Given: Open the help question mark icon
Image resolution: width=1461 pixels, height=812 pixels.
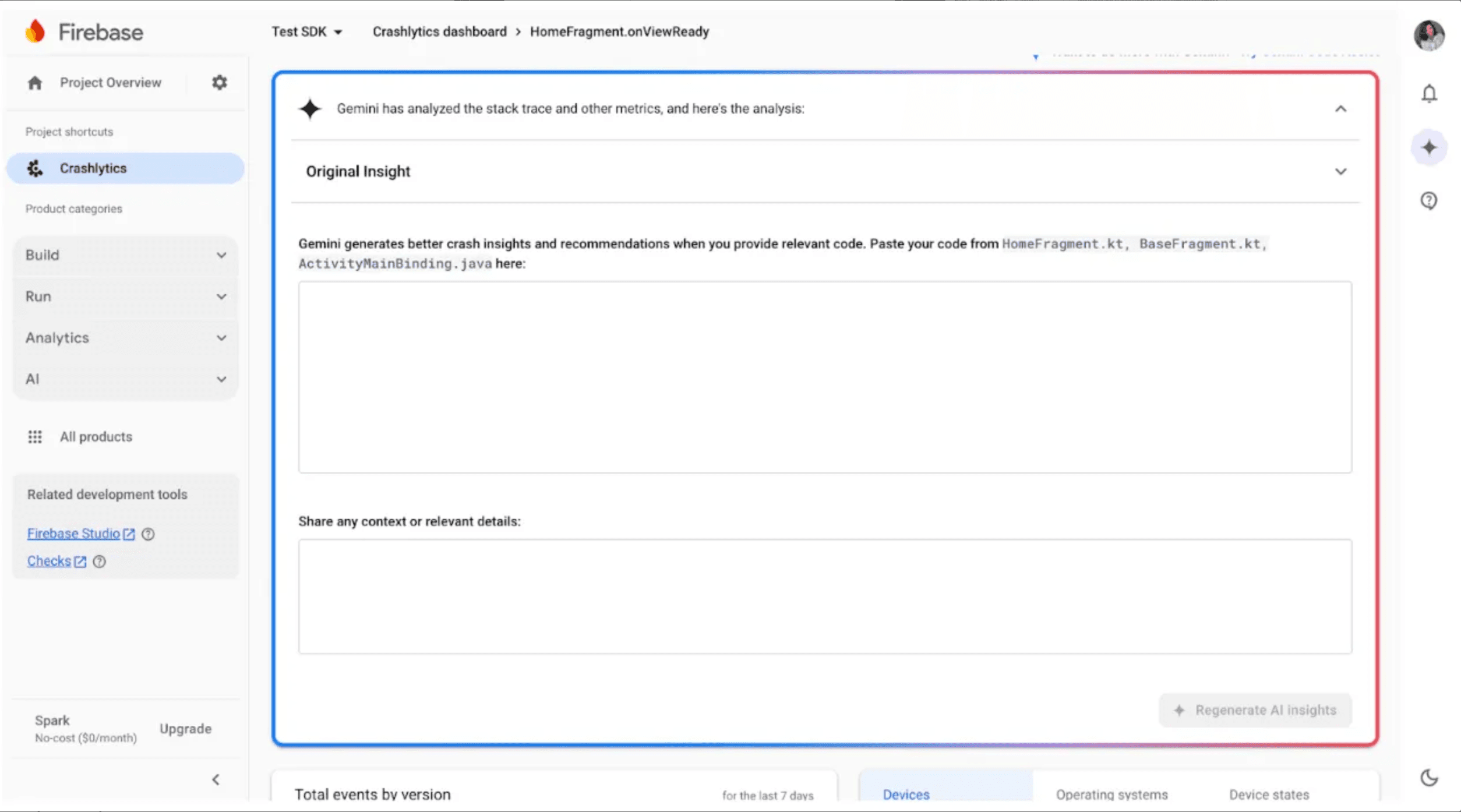Looking at the screenshot, I should click(x=1429, y=201).
